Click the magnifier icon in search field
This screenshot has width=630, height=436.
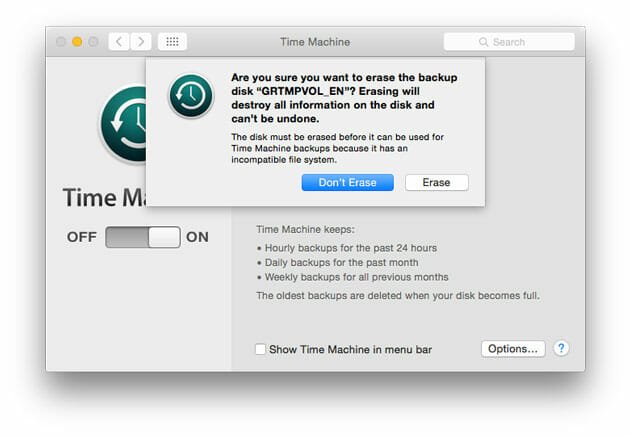point(483,42)
